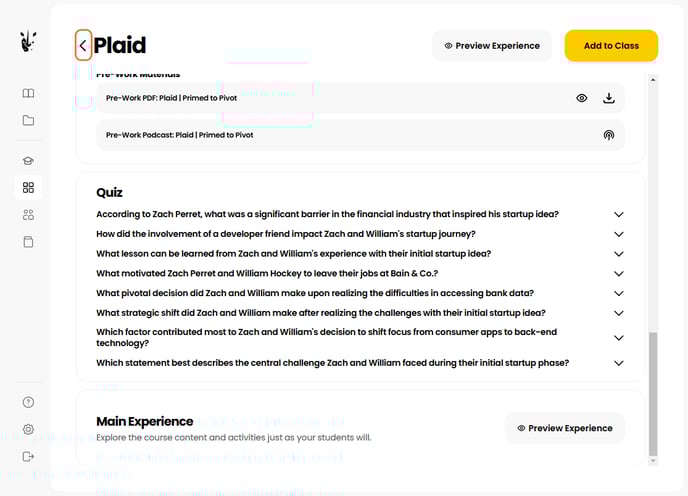The image size is (688, 496).
Task: Click top Preview Experience button
Action: (x=492, y=46)
